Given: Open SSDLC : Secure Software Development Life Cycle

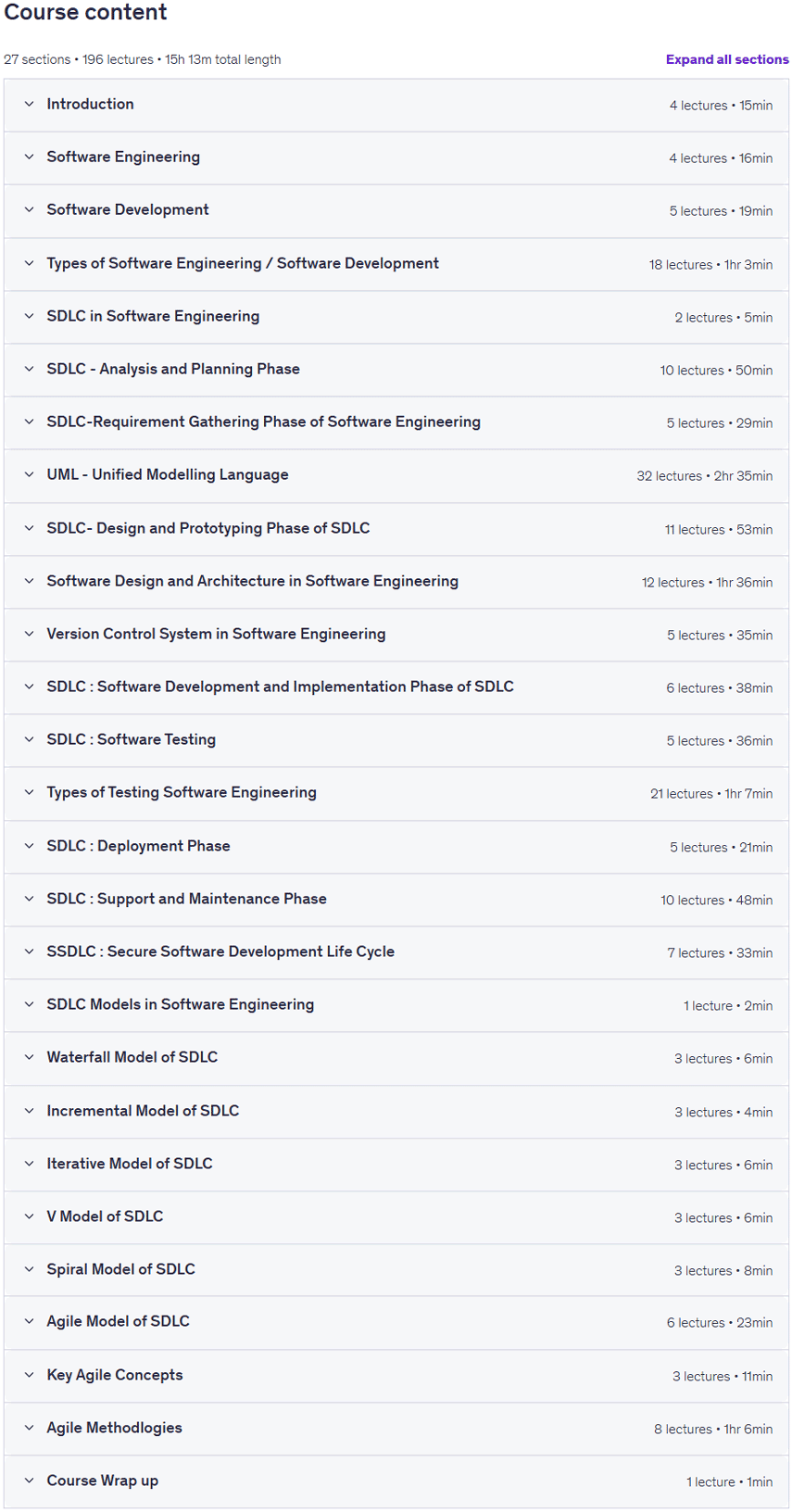Looking at the screenshot, I should (x=220, y=951).
